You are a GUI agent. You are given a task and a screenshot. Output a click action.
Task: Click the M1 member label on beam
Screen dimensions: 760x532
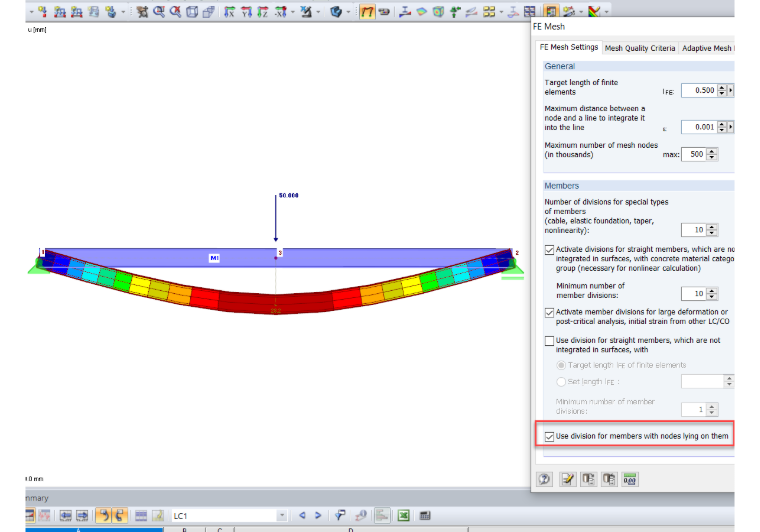tap(214, 258)
